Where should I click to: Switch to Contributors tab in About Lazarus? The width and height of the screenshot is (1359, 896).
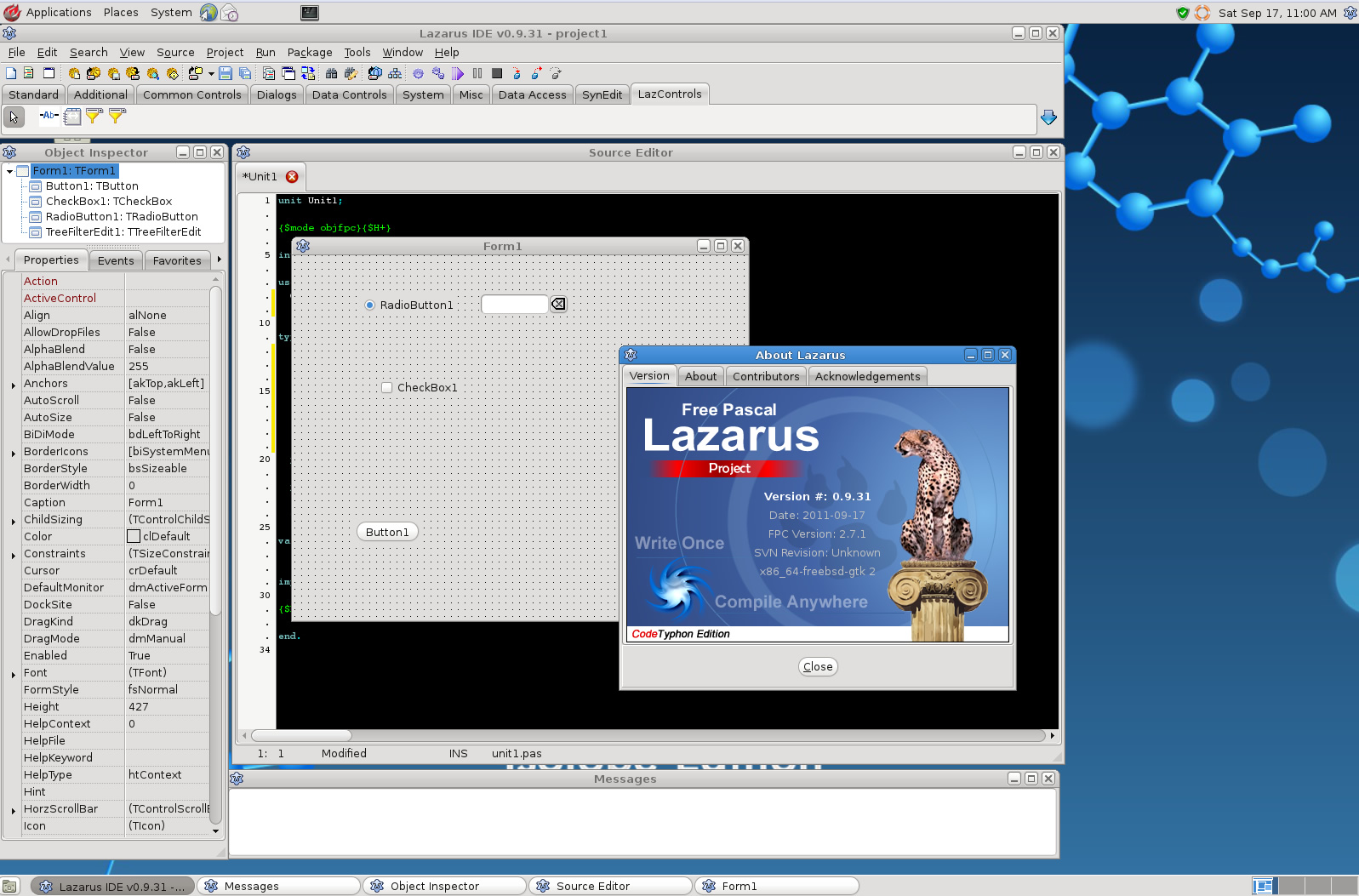(766, 376)
